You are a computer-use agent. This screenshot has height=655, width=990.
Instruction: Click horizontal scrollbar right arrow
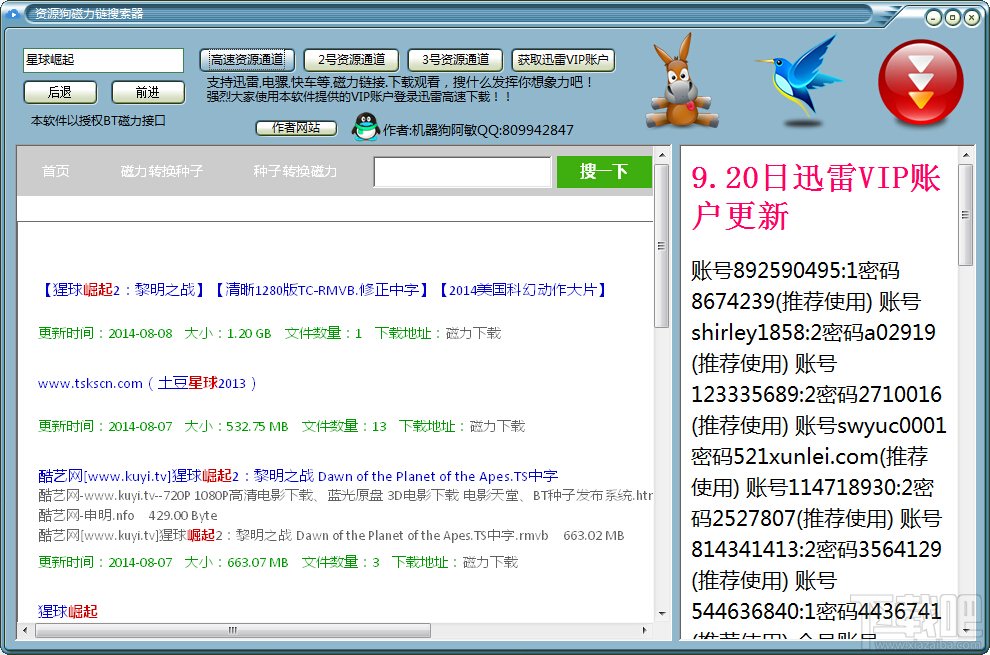pyautogui.click(x=644, y=630)
